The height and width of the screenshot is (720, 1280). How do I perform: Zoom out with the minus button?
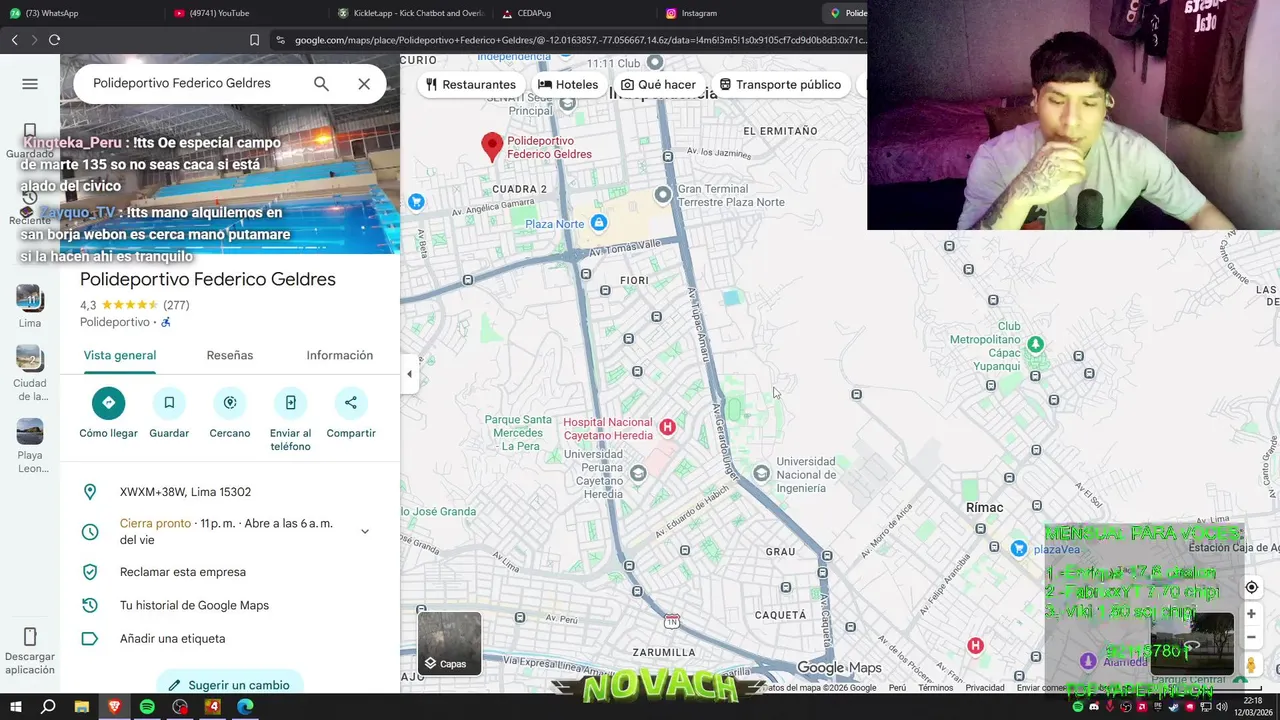1251,637
